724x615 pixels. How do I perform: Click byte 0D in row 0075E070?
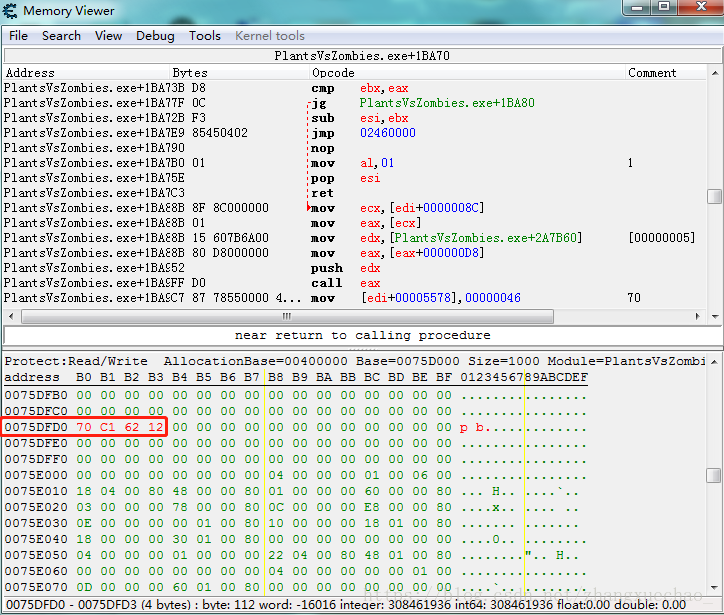coord(84,587)
